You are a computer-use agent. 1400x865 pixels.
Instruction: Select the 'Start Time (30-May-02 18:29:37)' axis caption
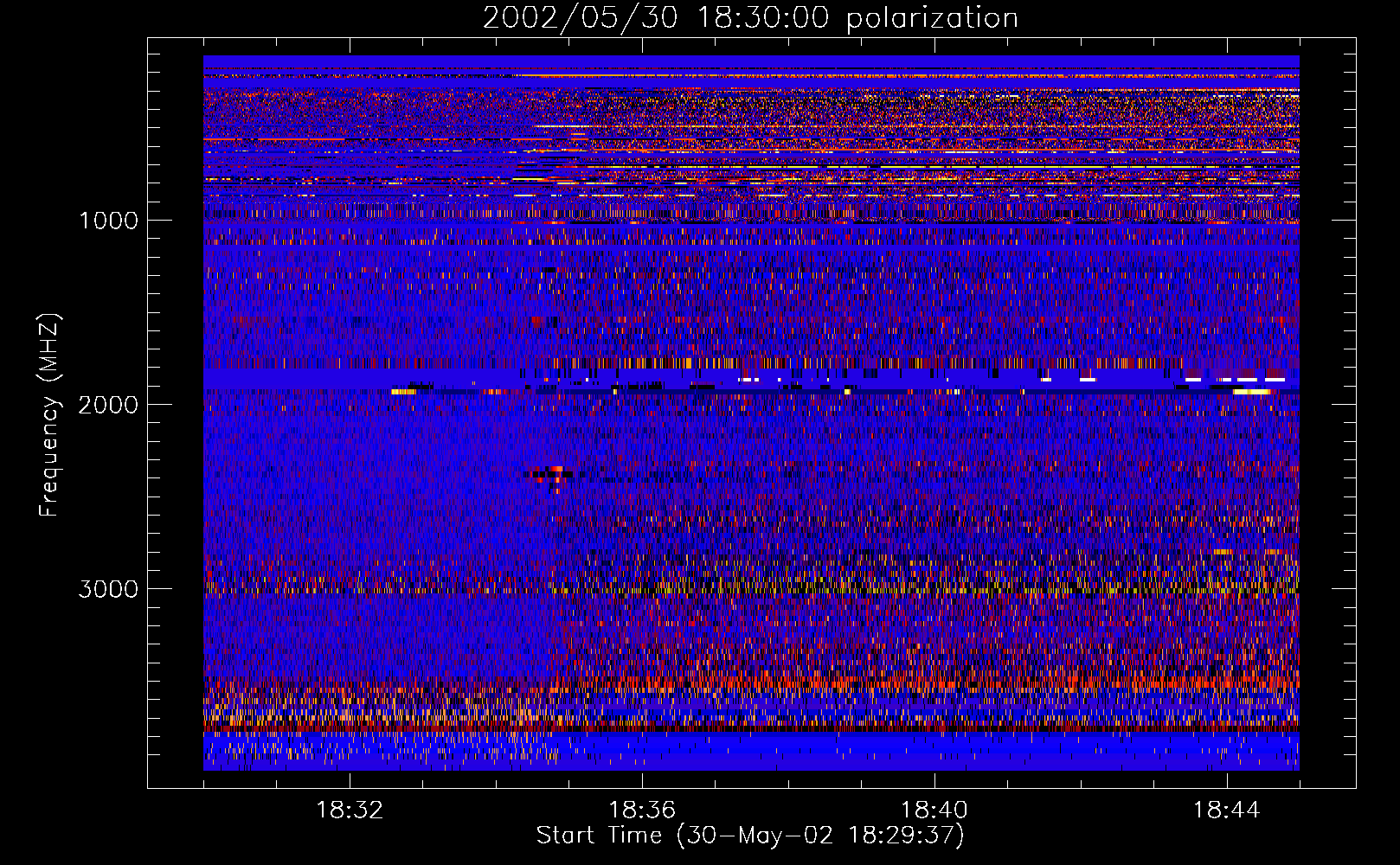[750, 836]
